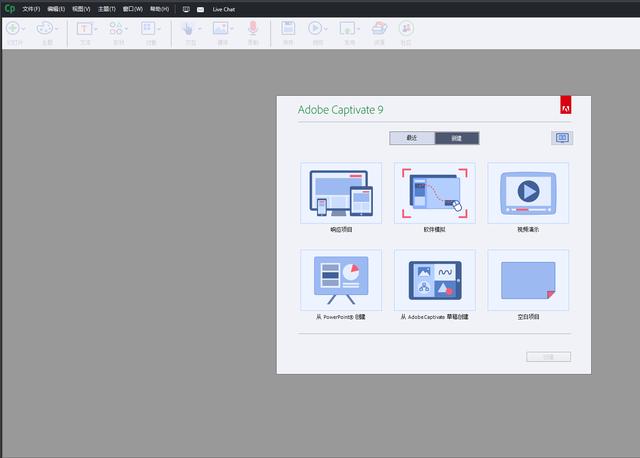Viewport: 640px width, 458px height.
Task: Select the 从 PowerPoint 创建 thumbnail
Action: click(341, 280)
